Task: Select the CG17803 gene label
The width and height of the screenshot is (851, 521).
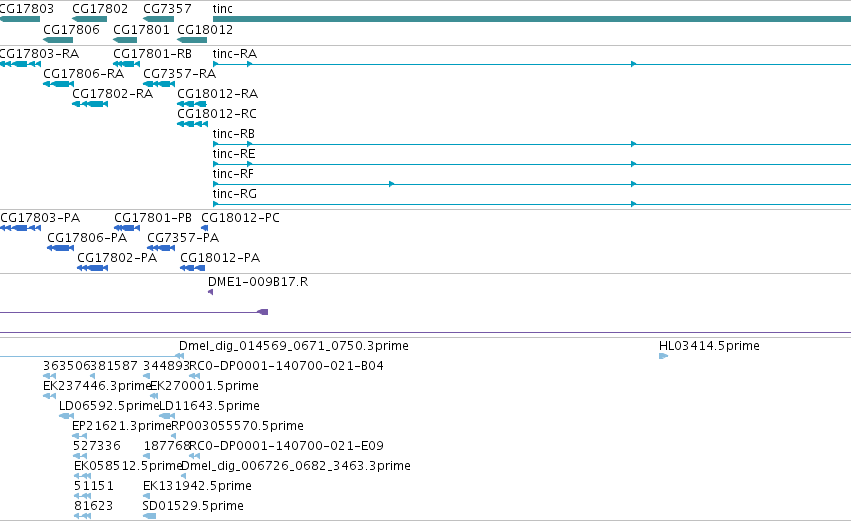Action: coord(27,9)
